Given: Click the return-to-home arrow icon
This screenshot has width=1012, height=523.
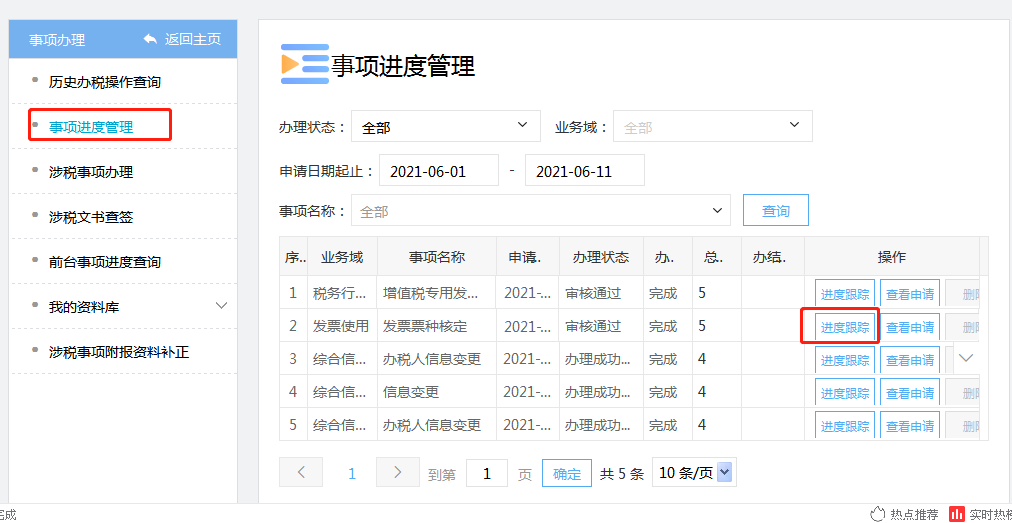Looking at the screenshot, I should pos(150,39).
